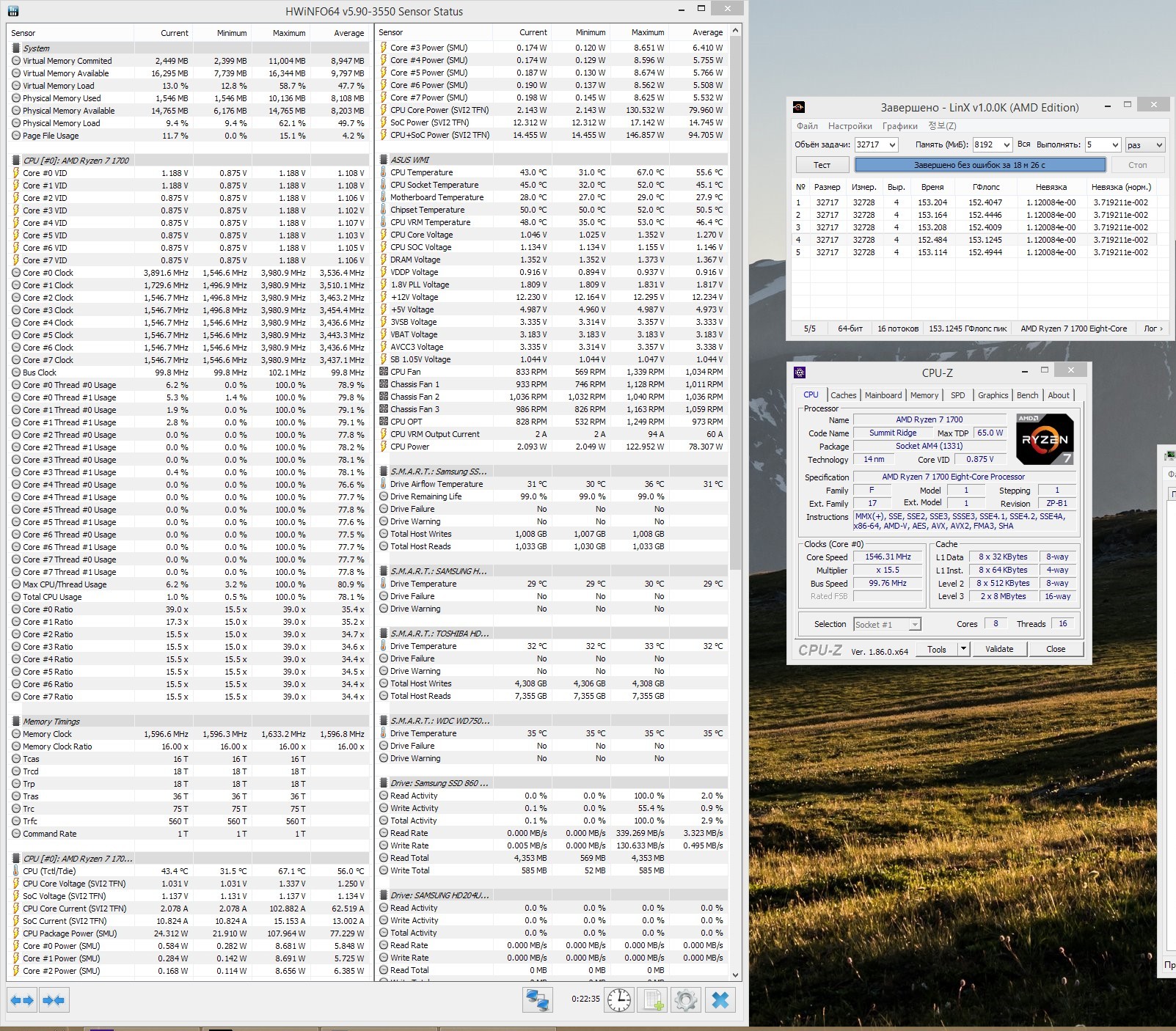Open the Tools dropdown arrow in CPU-Z
1176x1031 pixels.
[963, 649]
